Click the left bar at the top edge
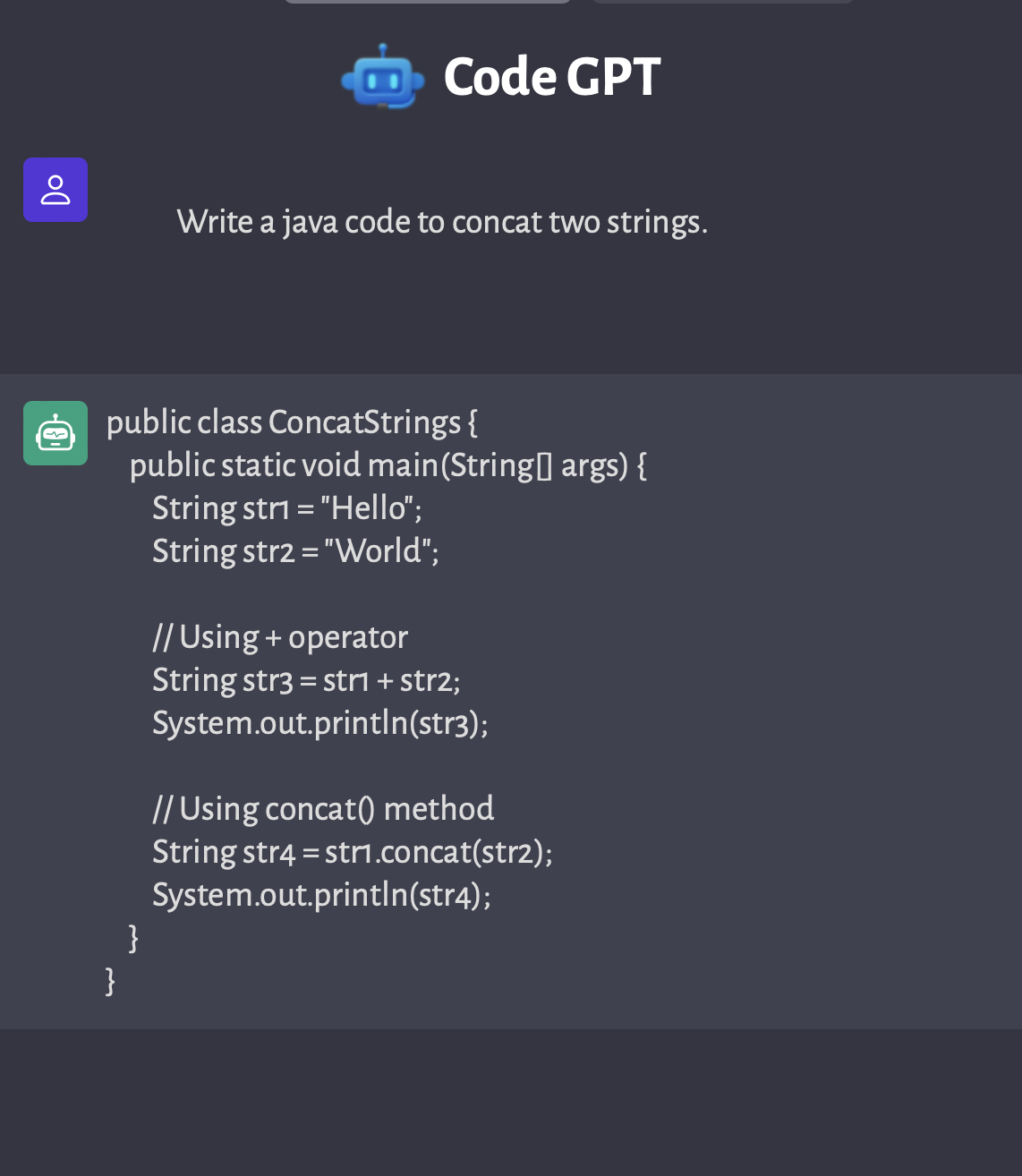 pyautogui.click(x=428, y=2)
